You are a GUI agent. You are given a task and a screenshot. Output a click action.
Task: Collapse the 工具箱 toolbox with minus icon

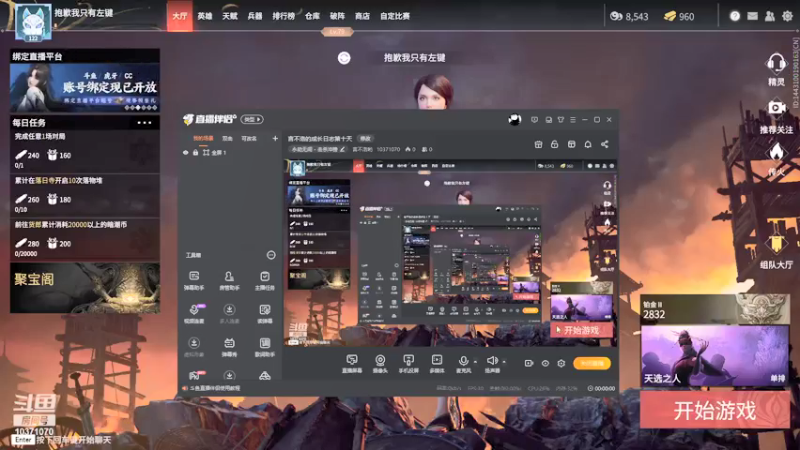(x=271, y=255)
